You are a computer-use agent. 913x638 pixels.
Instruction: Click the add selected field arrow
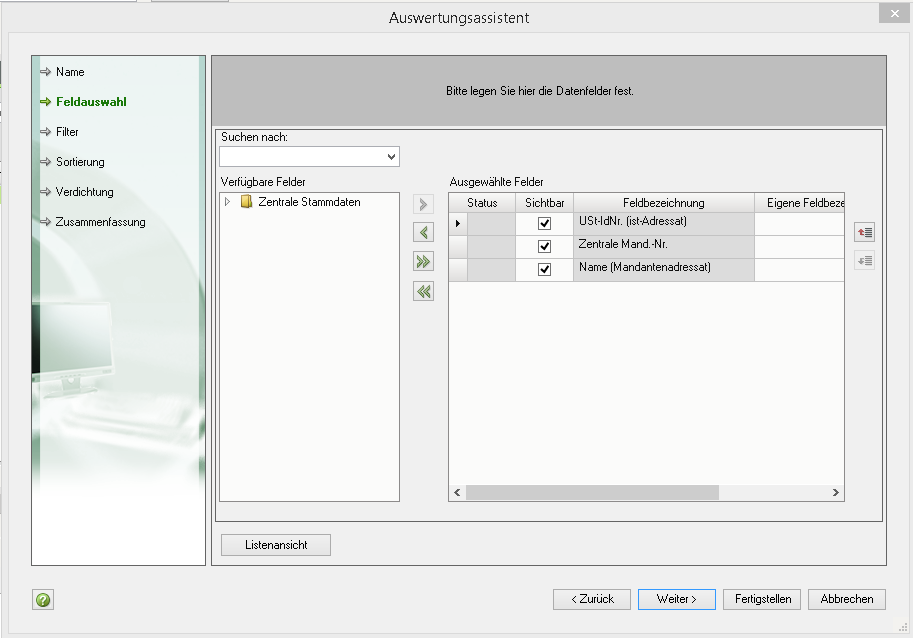(424, 205)
